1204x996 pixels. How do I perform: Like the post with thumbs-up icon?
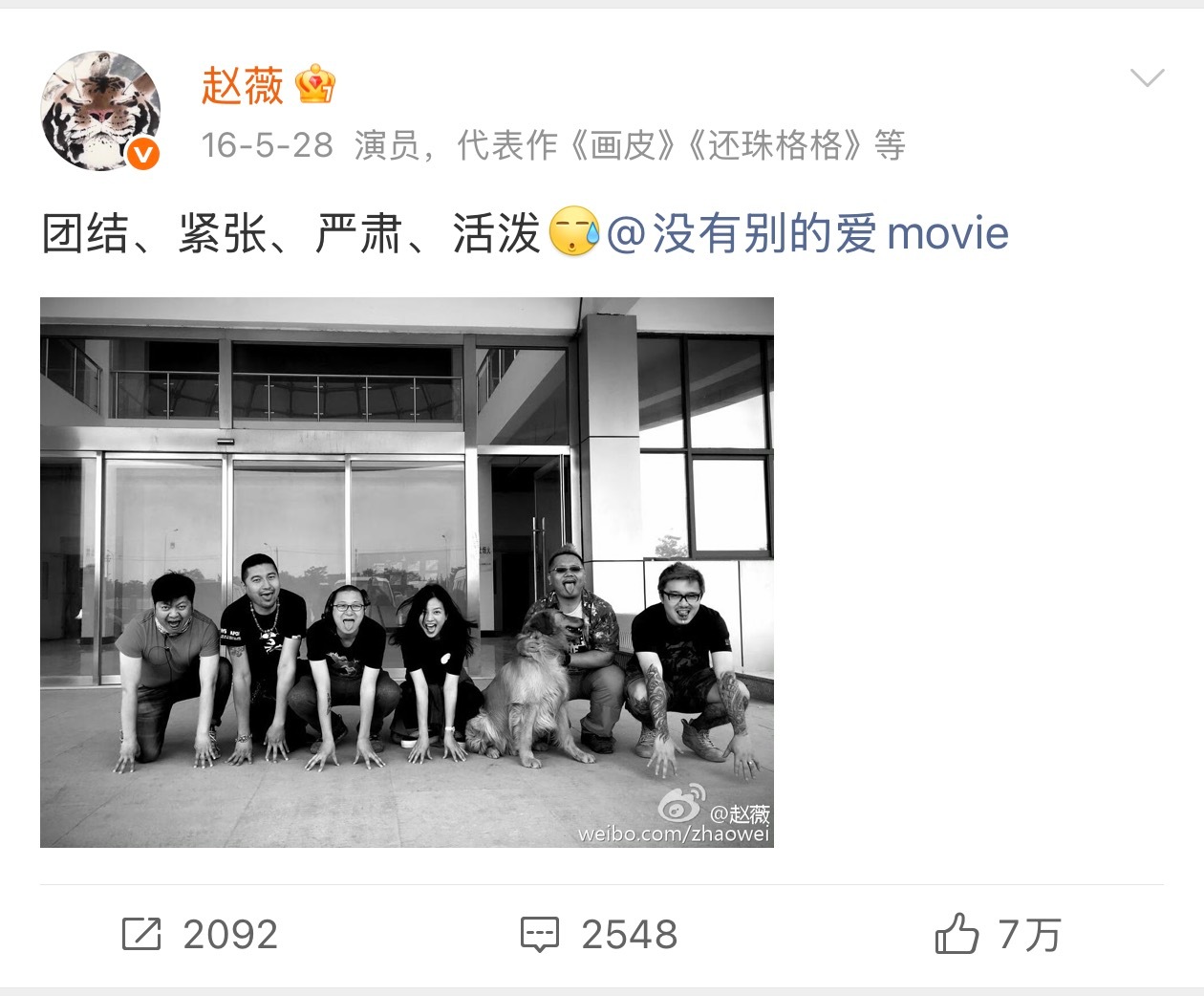(x=957, y=933)
